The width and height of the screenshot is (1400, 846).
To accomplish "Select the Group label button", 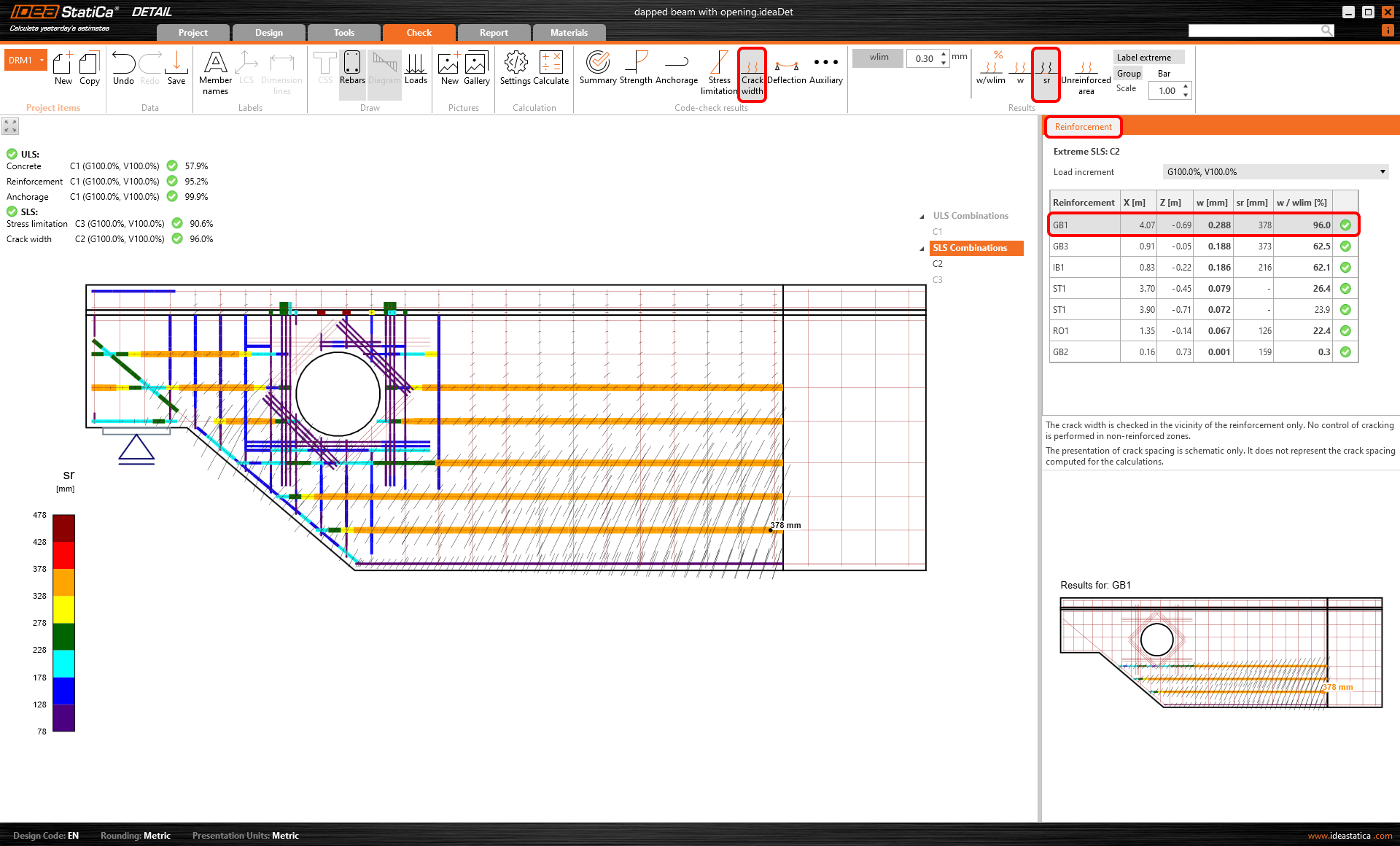I will [x=1128, y=74].
